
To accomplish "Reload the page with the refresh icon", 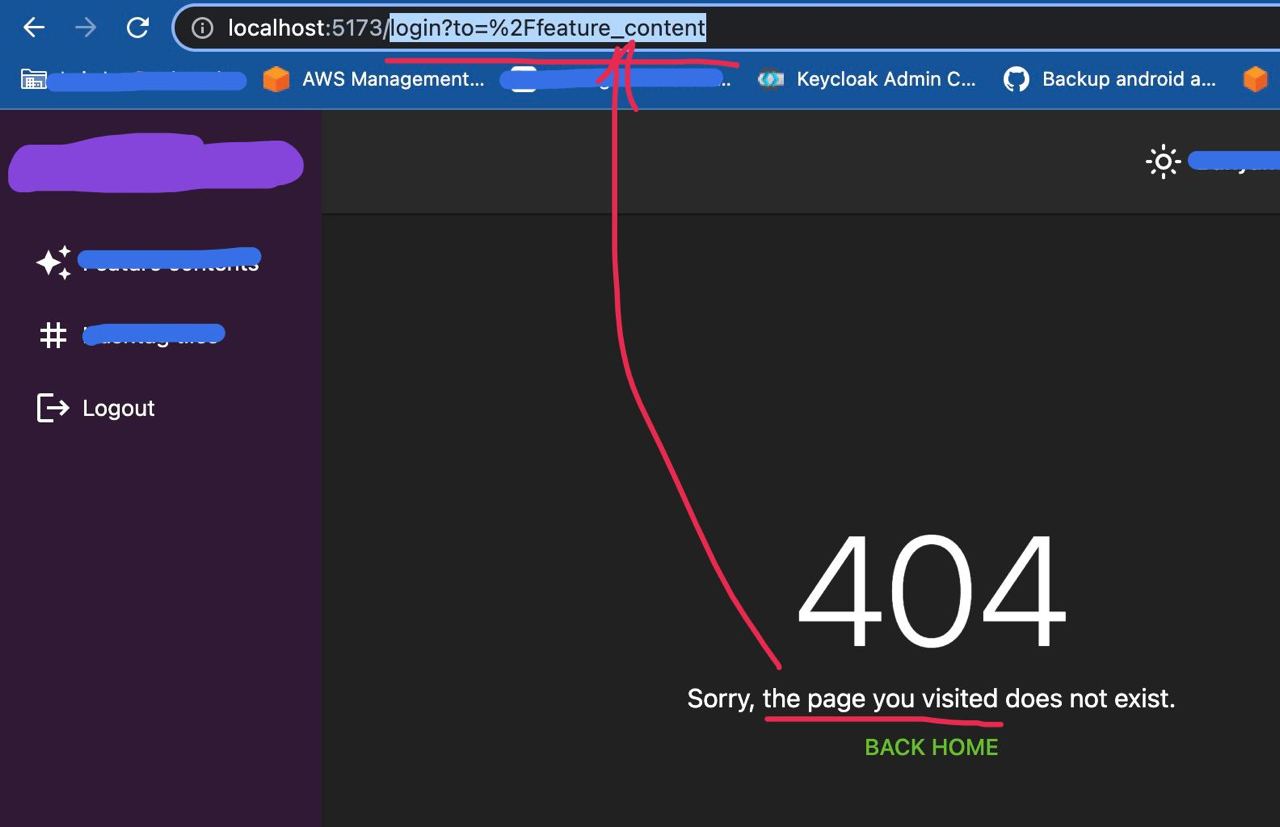I will 138,28.
